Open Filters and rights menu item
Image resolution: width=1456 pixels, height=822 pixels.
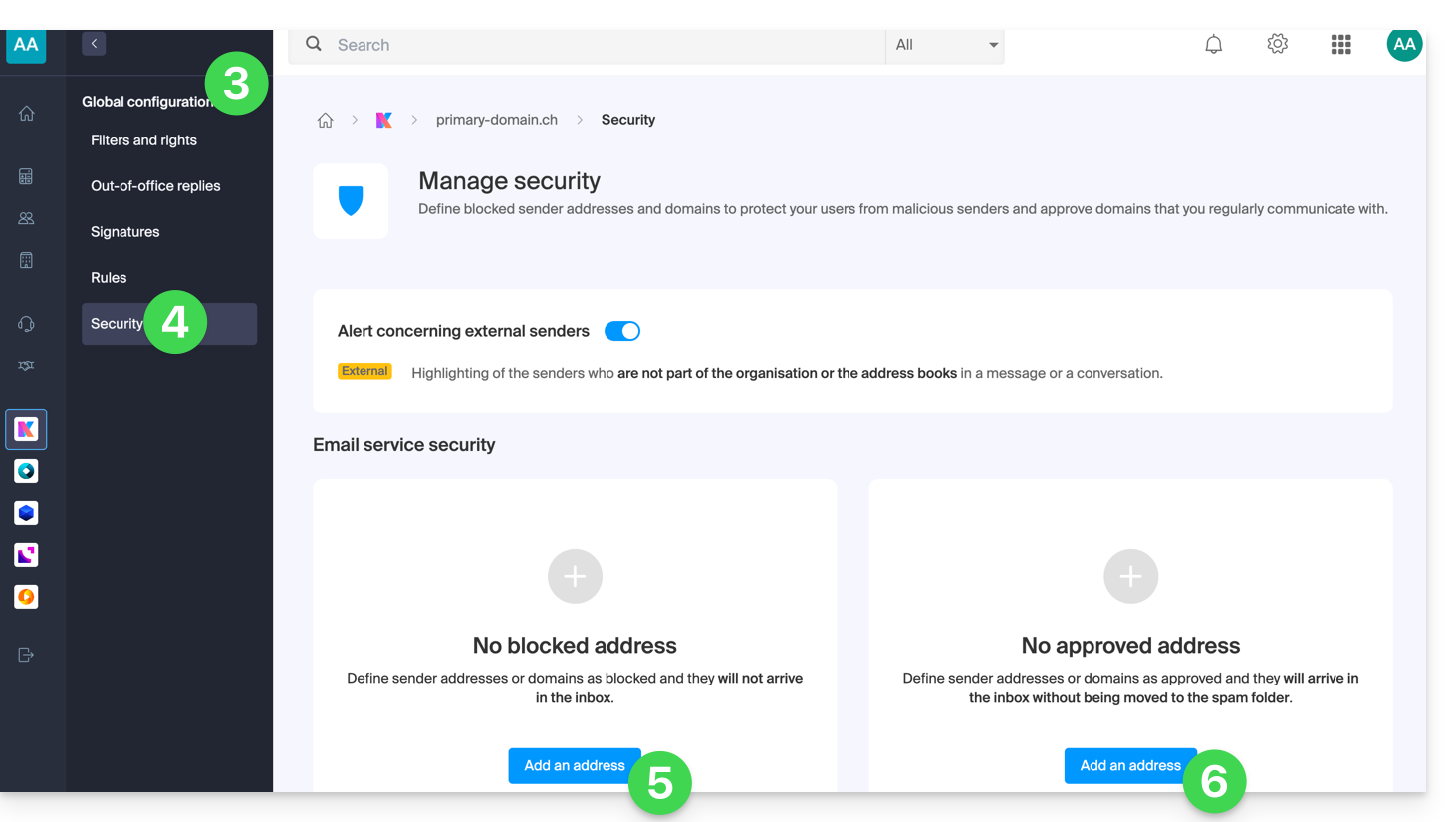[143, 140]
